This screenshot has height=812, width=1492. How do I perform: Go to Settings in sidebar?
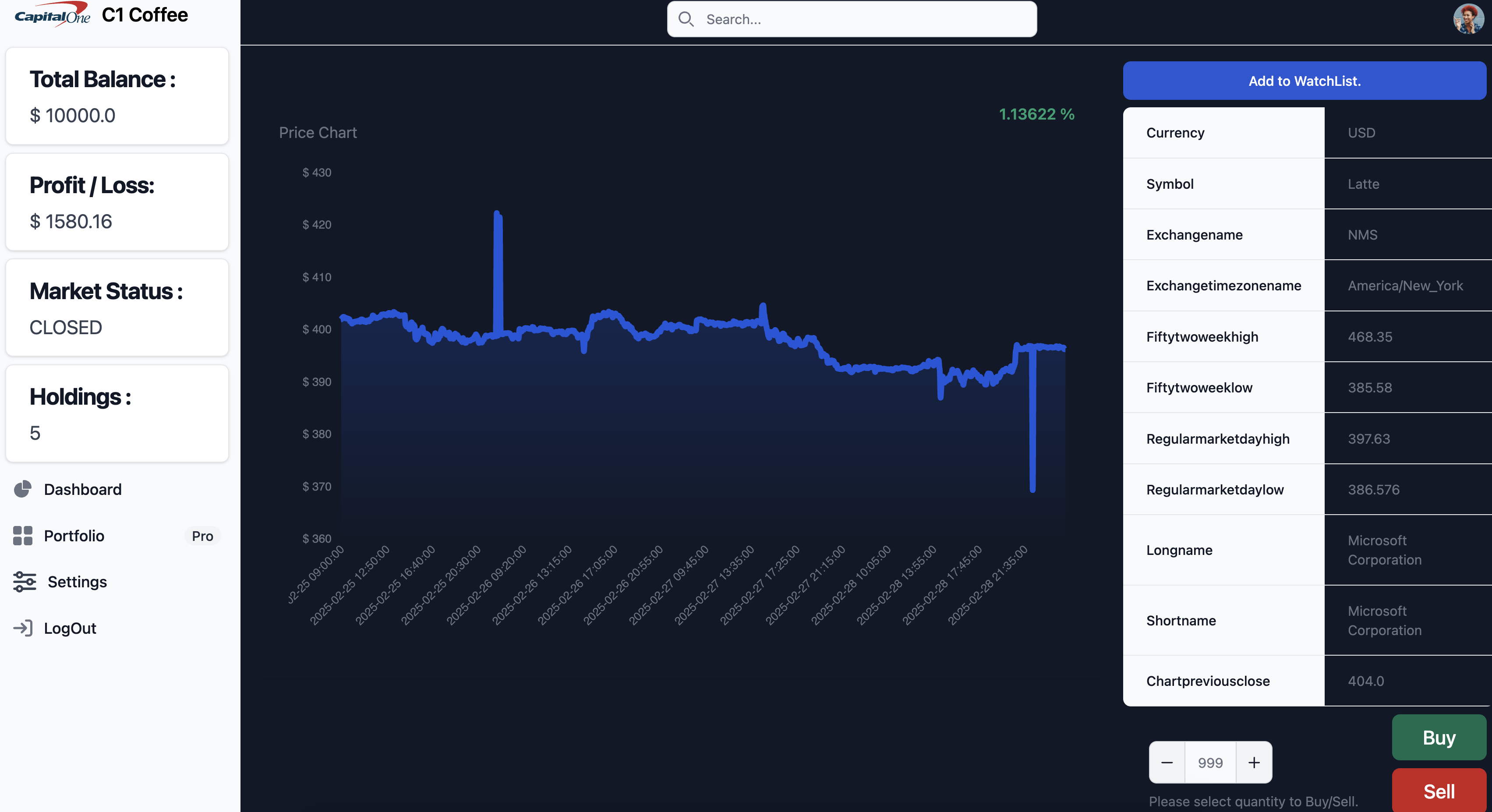coord(77,582)
